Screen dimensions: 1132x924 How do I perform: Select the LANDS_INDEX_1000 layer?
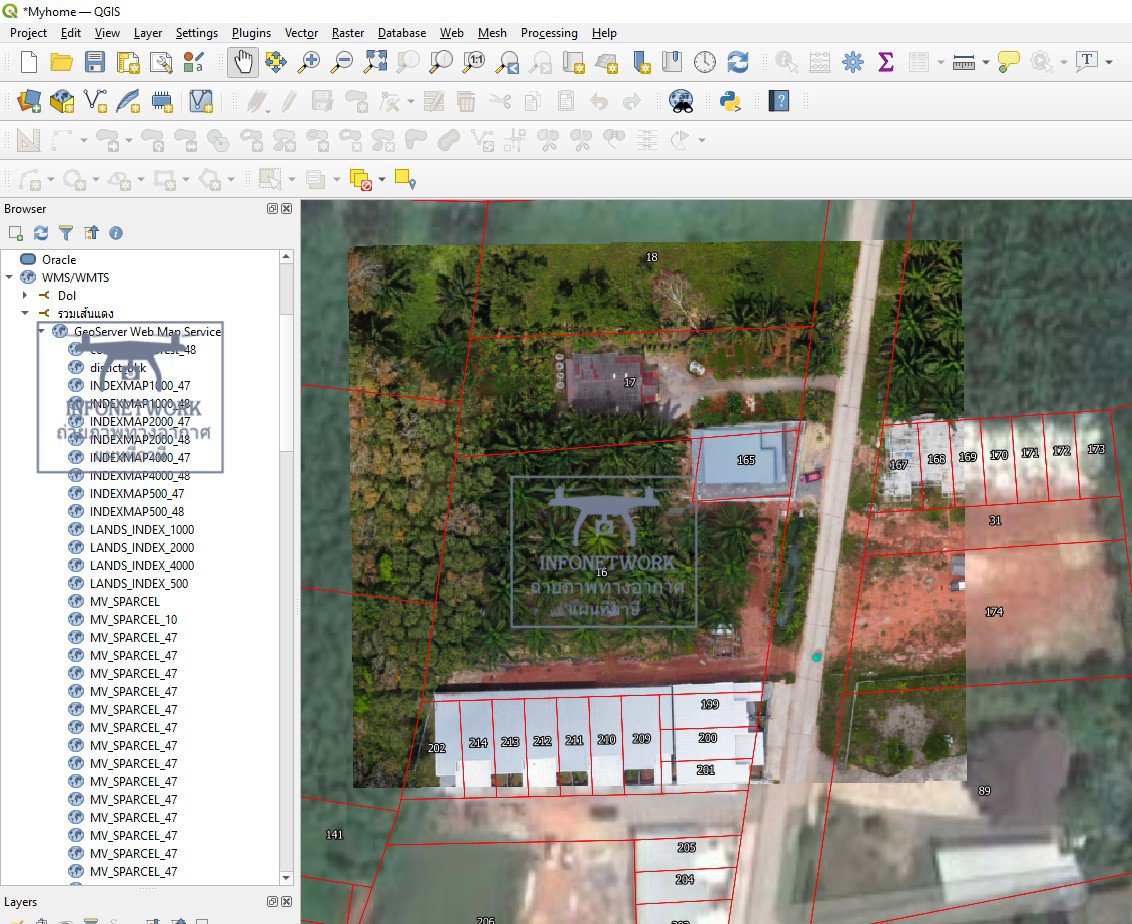point(142,529)
